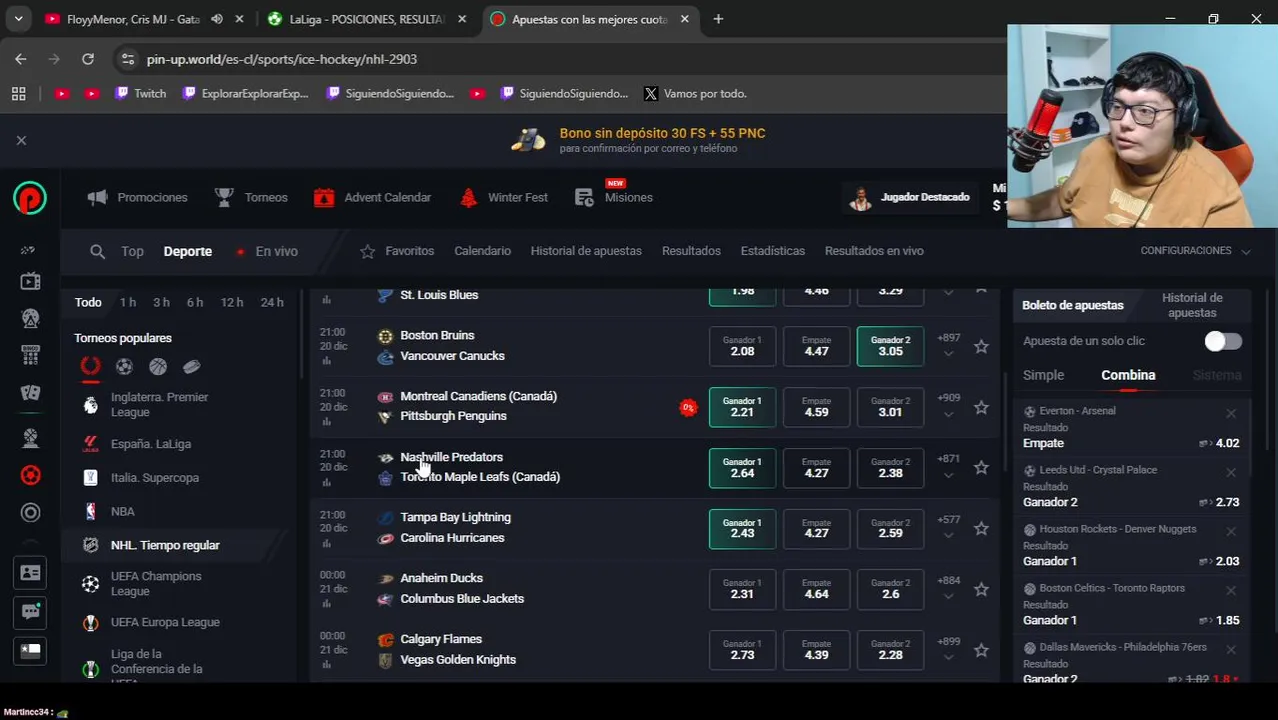This screenshot has height=720, width=1278.
Task: Select the hockey puck sport filter
Action: (192, 367)
